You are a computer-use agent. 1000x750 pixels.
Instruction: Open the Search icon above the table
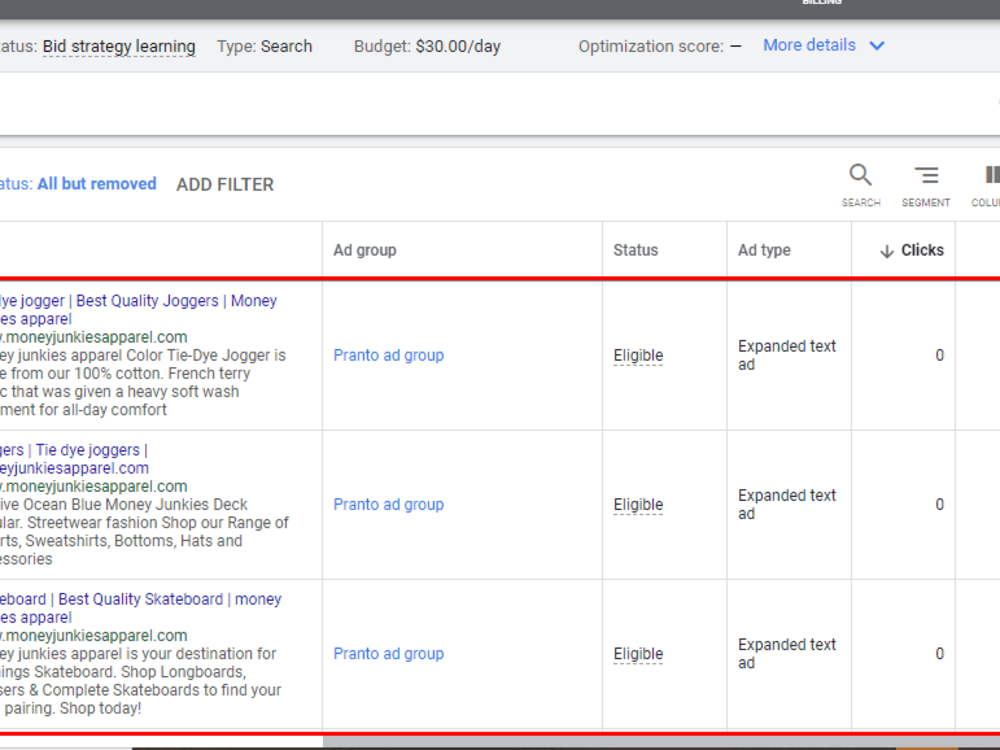[860, 175]
